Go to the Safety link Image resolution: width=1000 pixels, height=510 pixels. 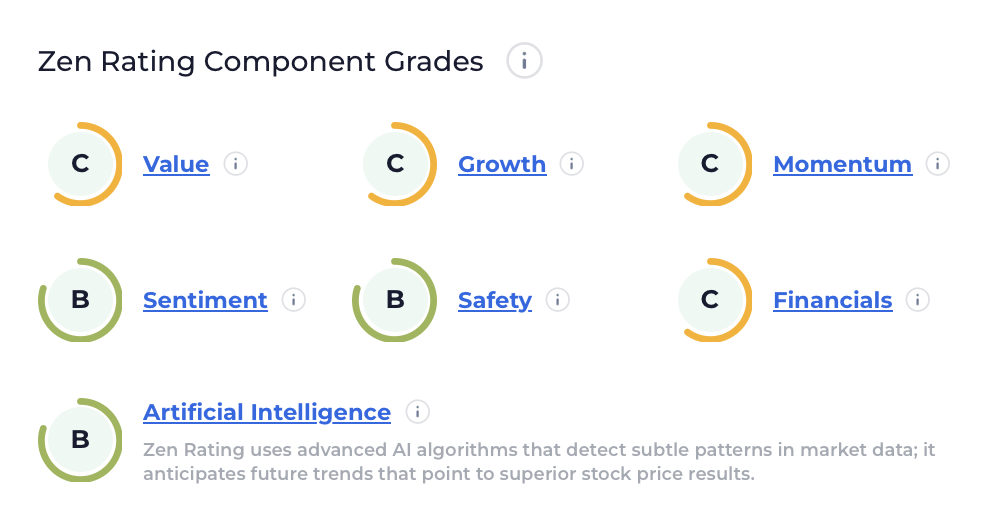point(495,300)
